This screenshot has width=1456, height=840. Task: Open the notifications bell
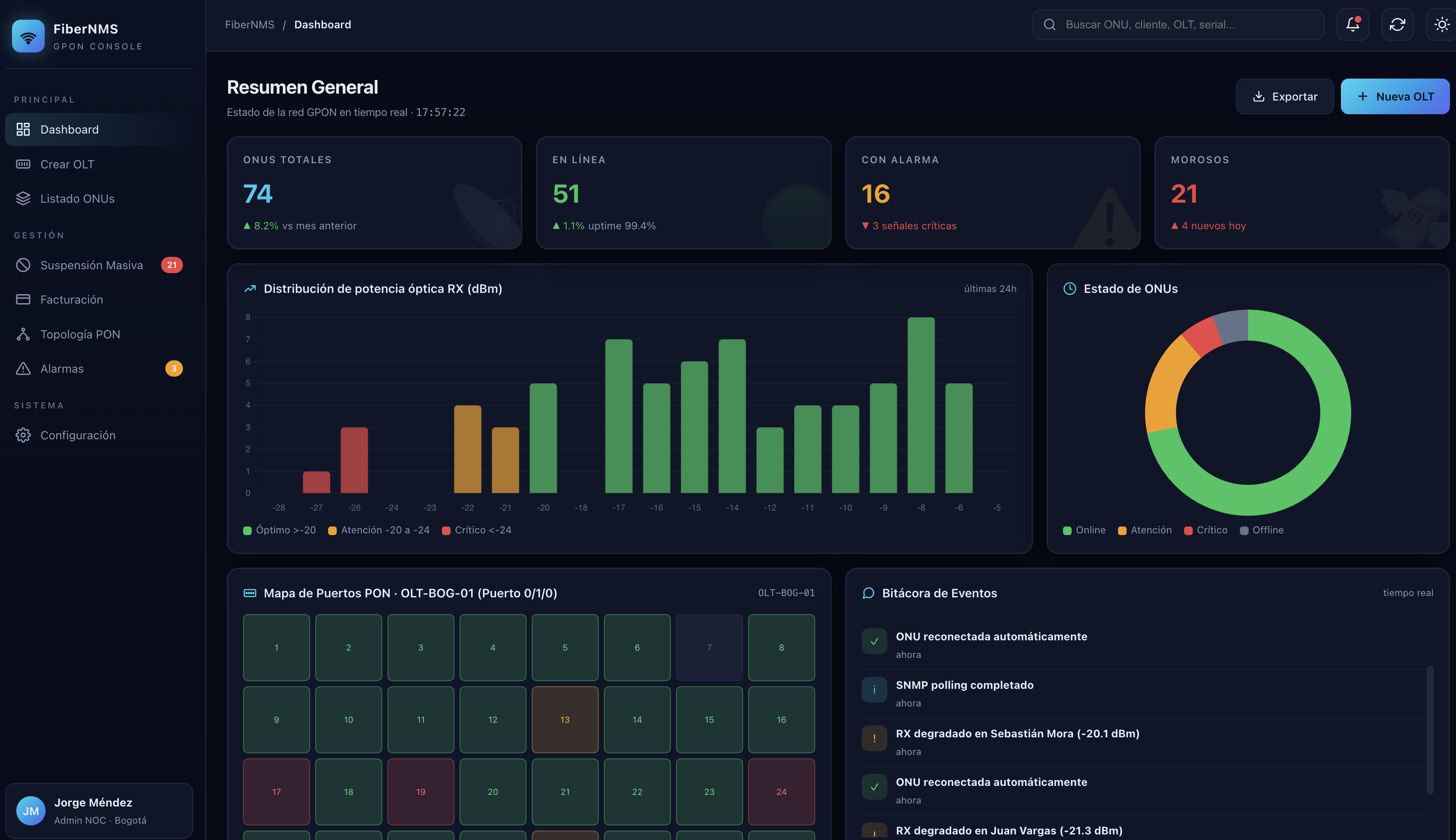[1352, 24]
